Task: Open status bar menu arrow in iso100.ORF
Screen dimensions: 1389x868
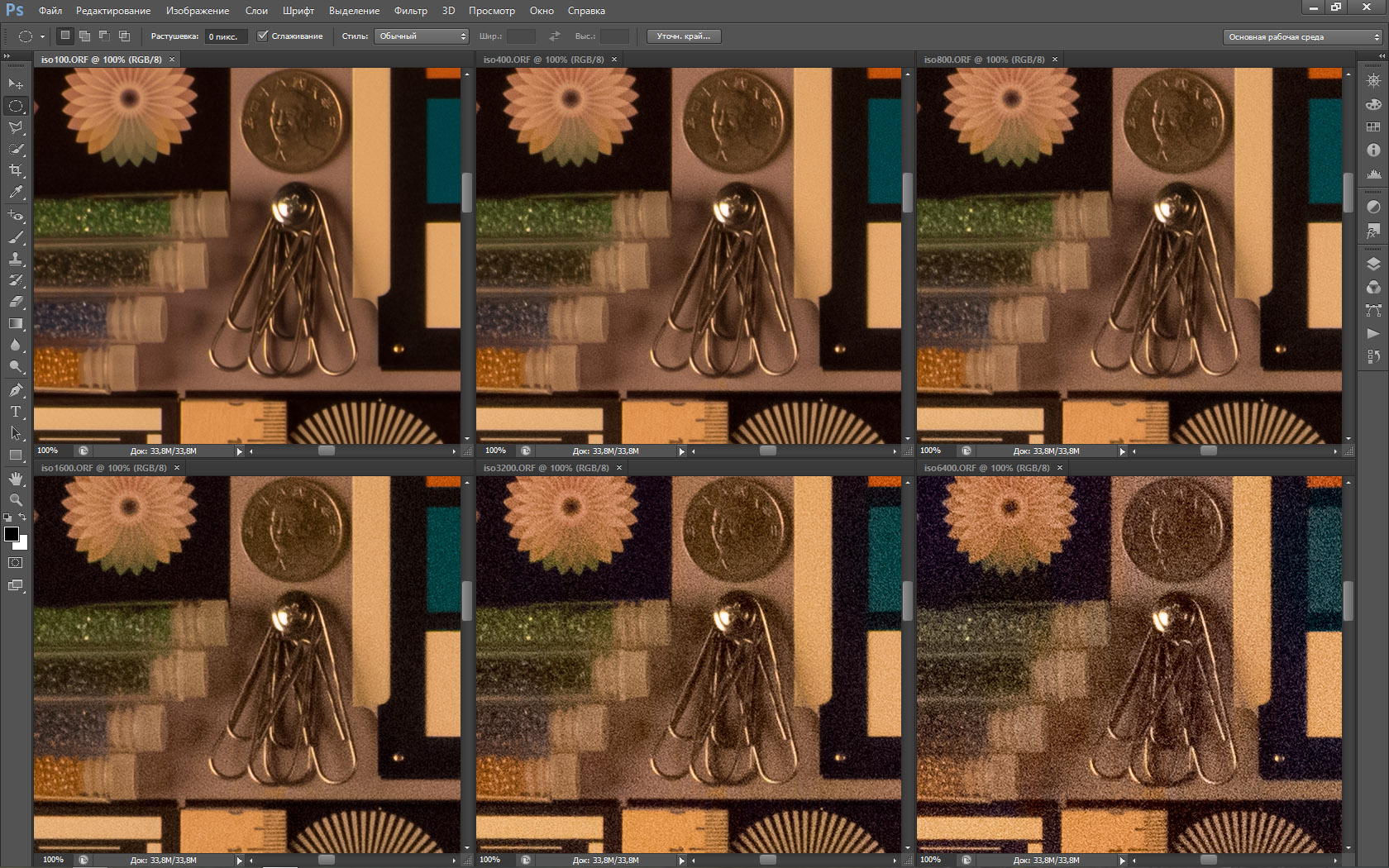Action: [240, 451]
